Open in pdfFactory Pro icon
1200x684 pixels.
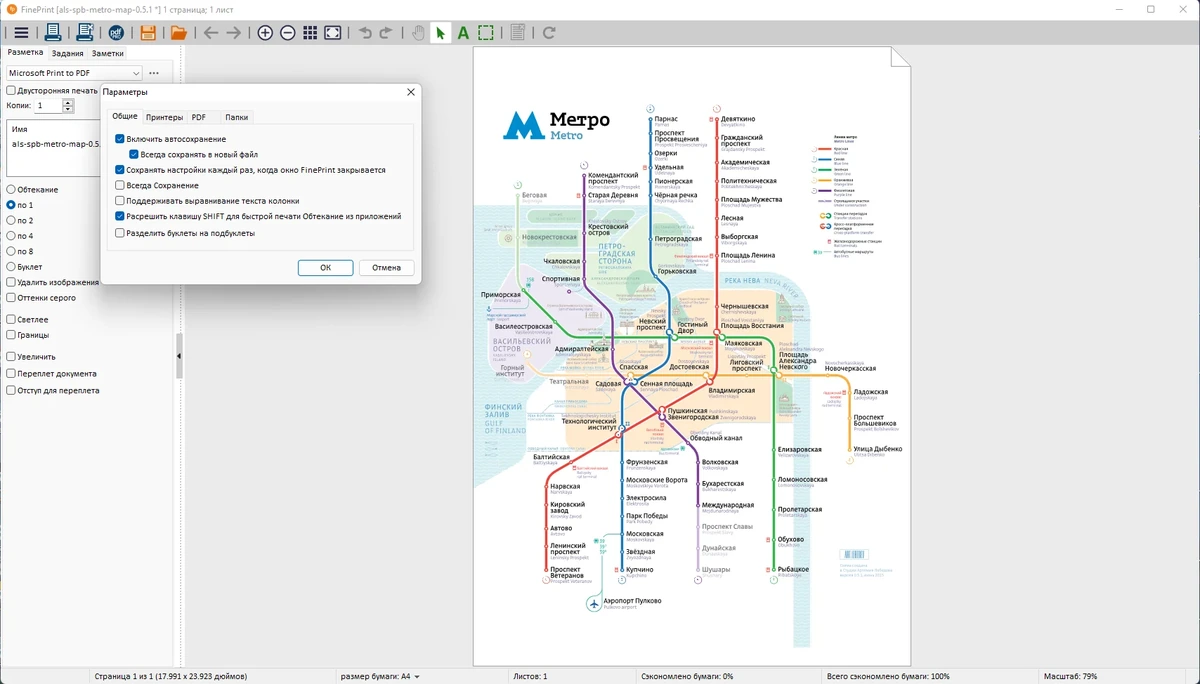(117, 33)
